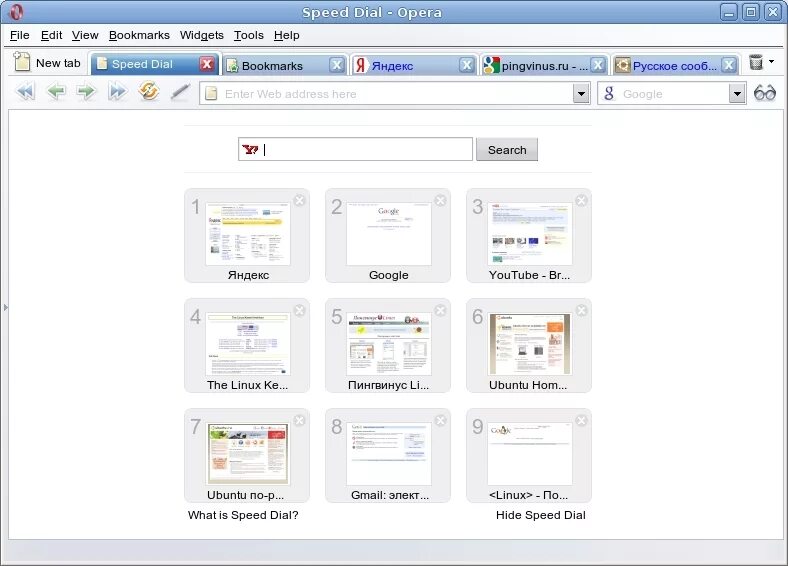Screen dimensions: 788x566
Task: Switch to the Bookmarks tab
Action: pyautogui.click(x=284, y=65)
